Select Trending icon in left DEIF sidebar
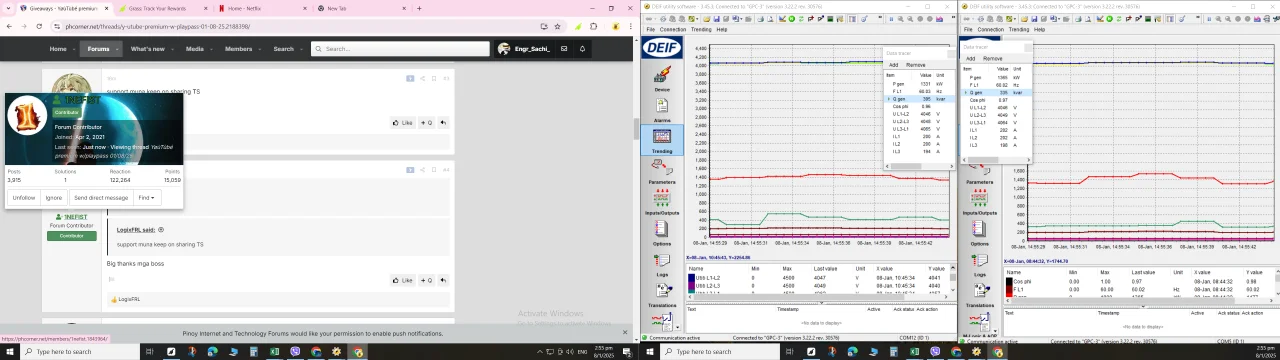 tap(662, 139)
